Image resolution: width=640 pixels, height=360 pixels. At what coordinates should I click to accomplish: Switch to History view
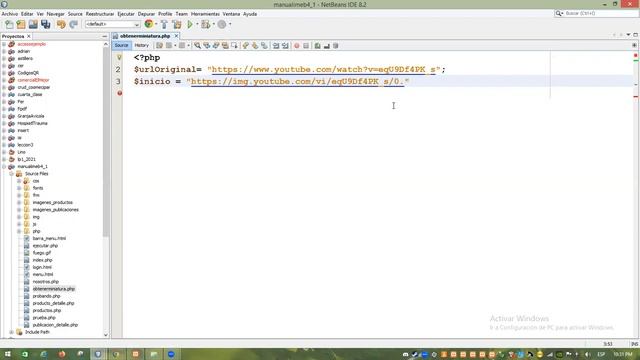[x=141, y=45]
